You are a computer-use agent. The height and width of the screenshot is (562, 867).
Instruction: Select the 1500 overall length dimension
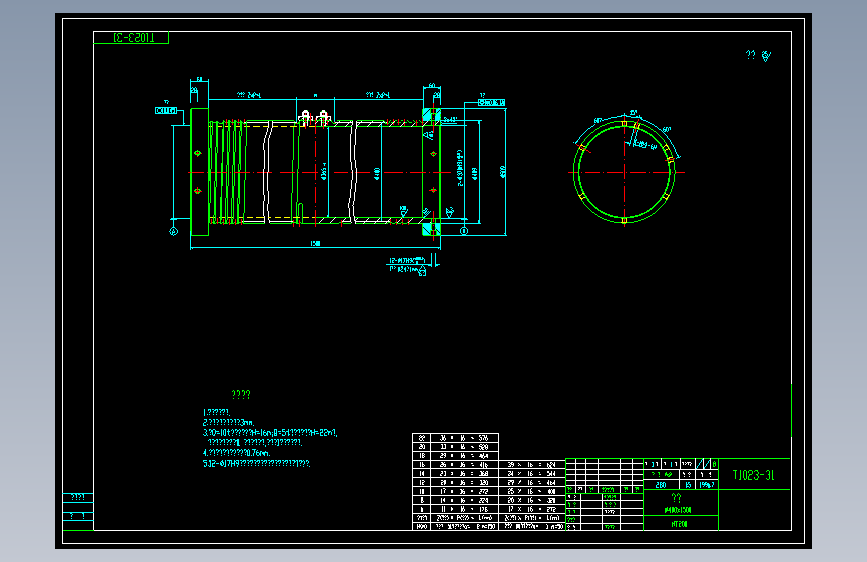pyautogui.click(x=315, y=243)
